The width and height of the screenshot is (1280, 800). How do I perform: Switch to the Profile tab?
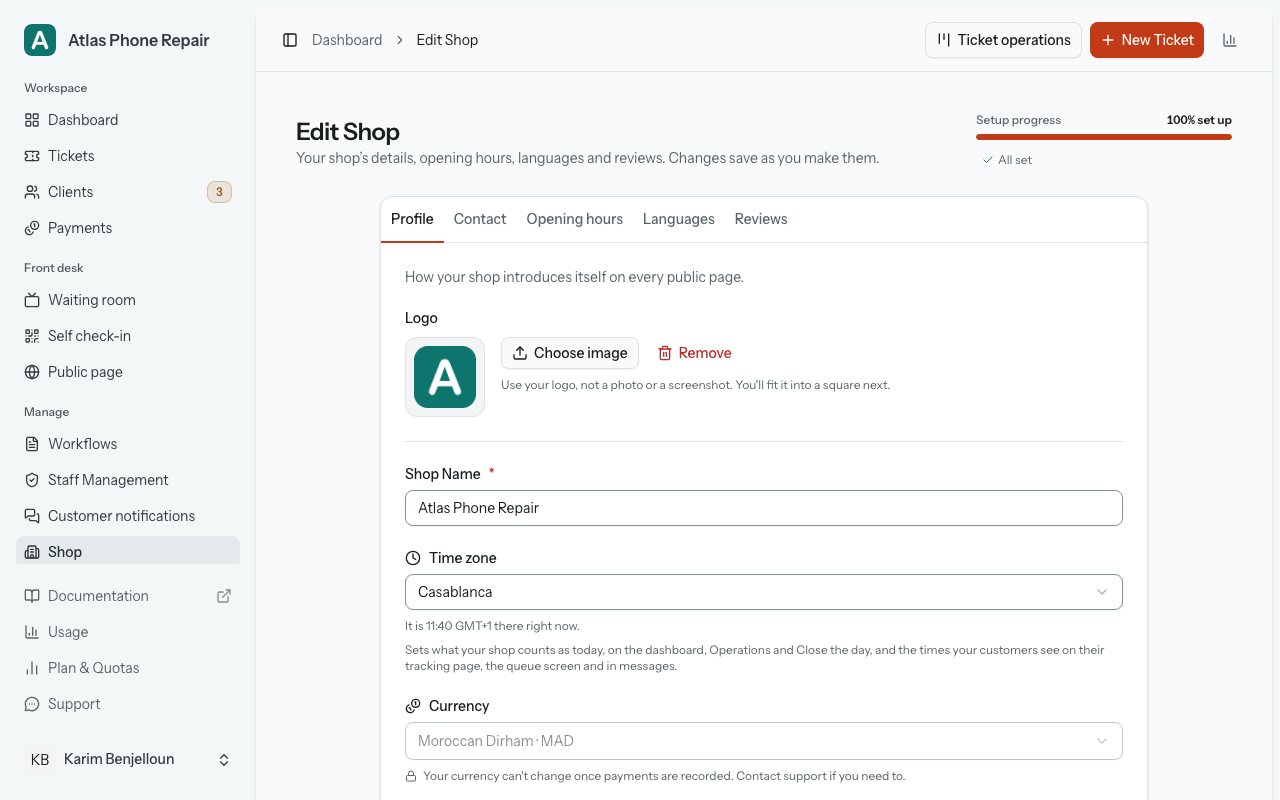pyautogui.click(x=412, y=219)
